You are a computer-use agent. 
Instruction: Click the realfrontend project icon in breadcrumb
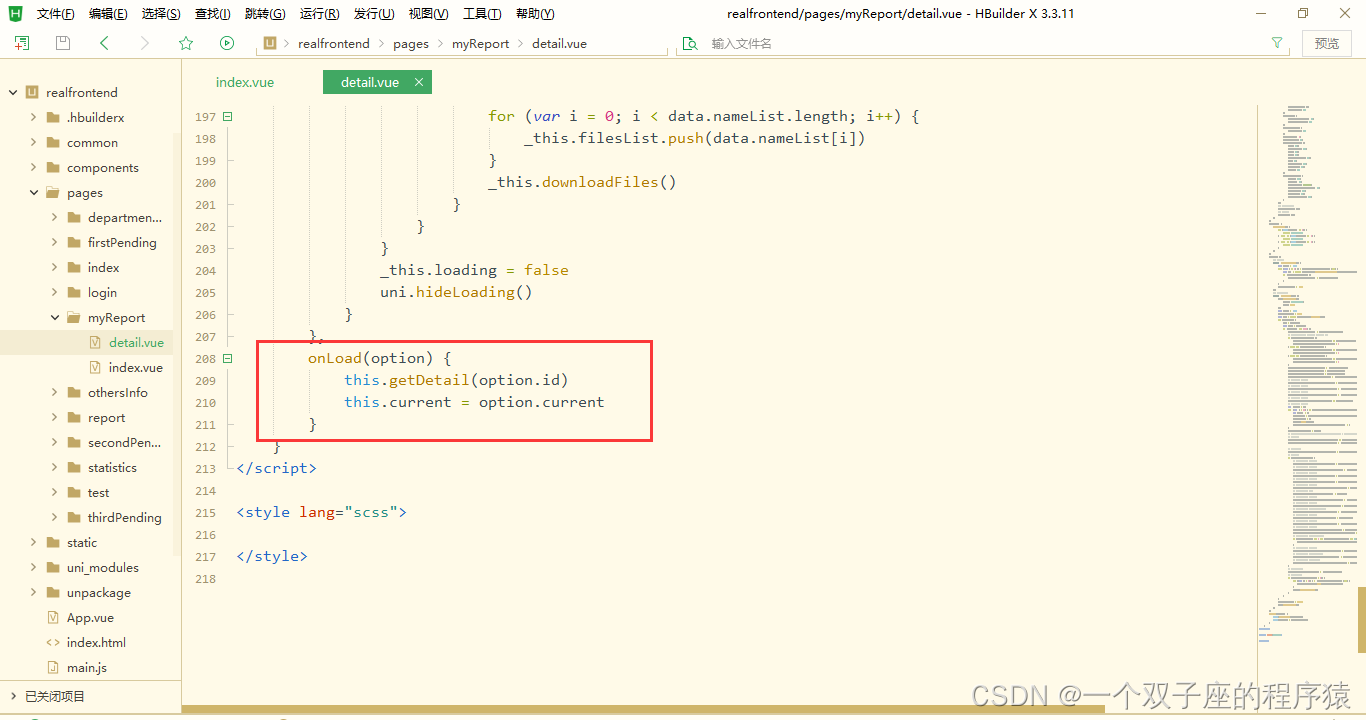point(270,43)
